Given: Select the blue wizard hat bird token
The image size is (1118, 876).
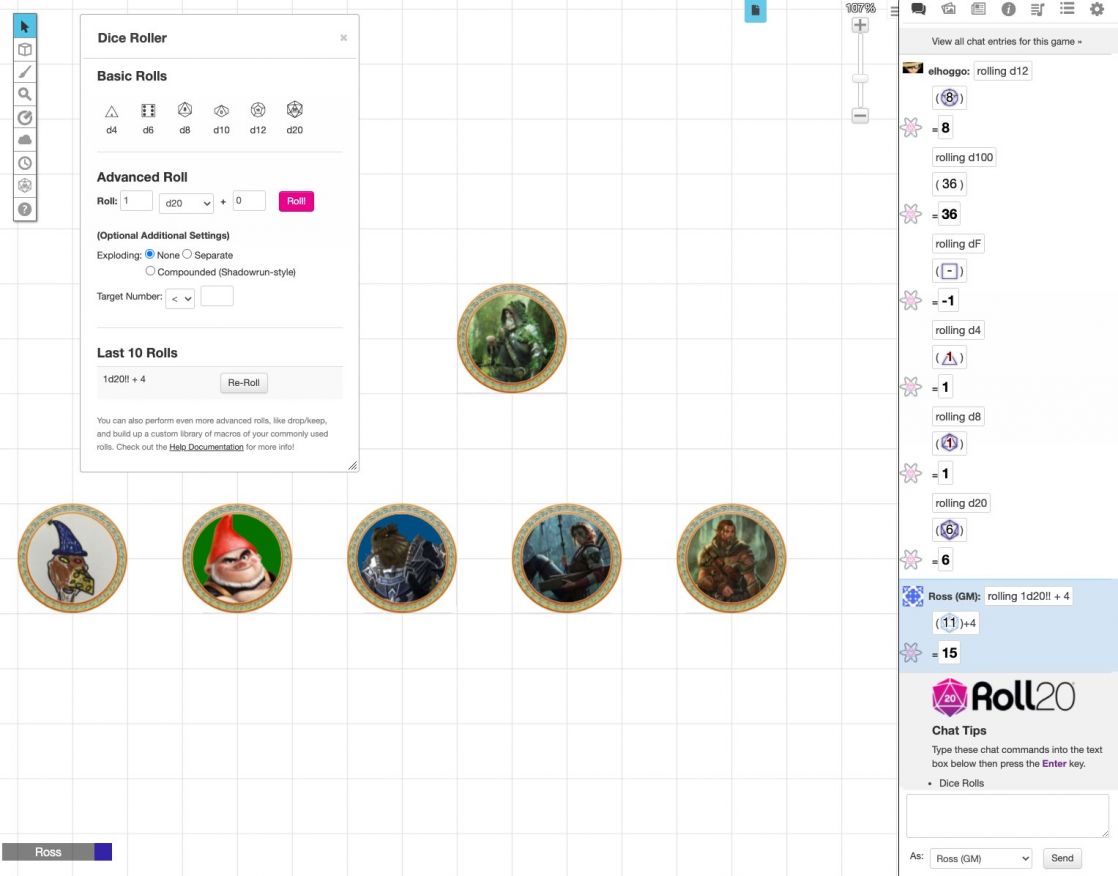Looking at the screenshot, I should (x=72, y=558).
